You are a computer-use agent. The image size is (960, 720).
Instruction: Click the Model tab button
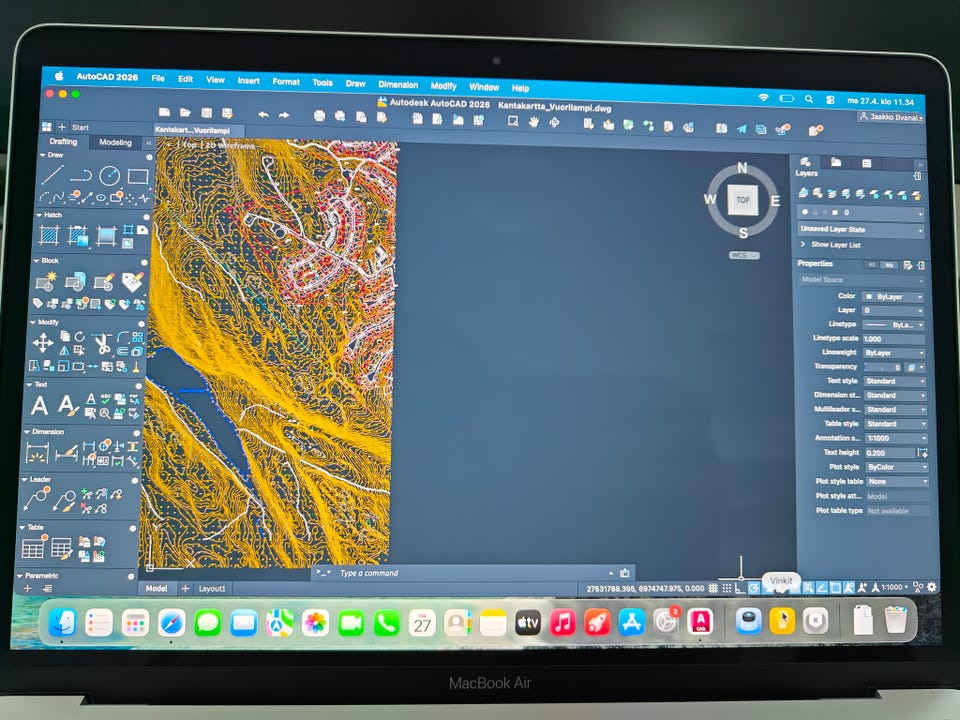[156, 588]
